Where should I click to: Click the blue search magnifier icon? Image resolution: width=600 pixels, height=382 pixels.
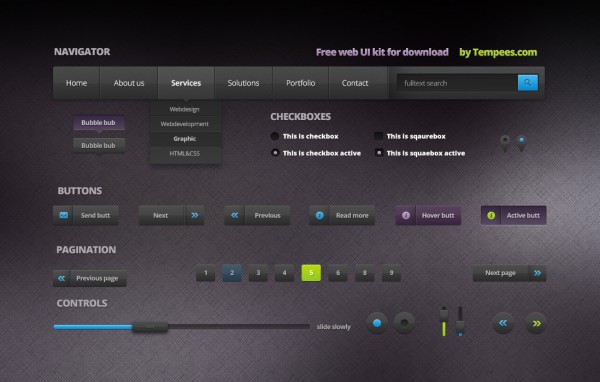528,83
